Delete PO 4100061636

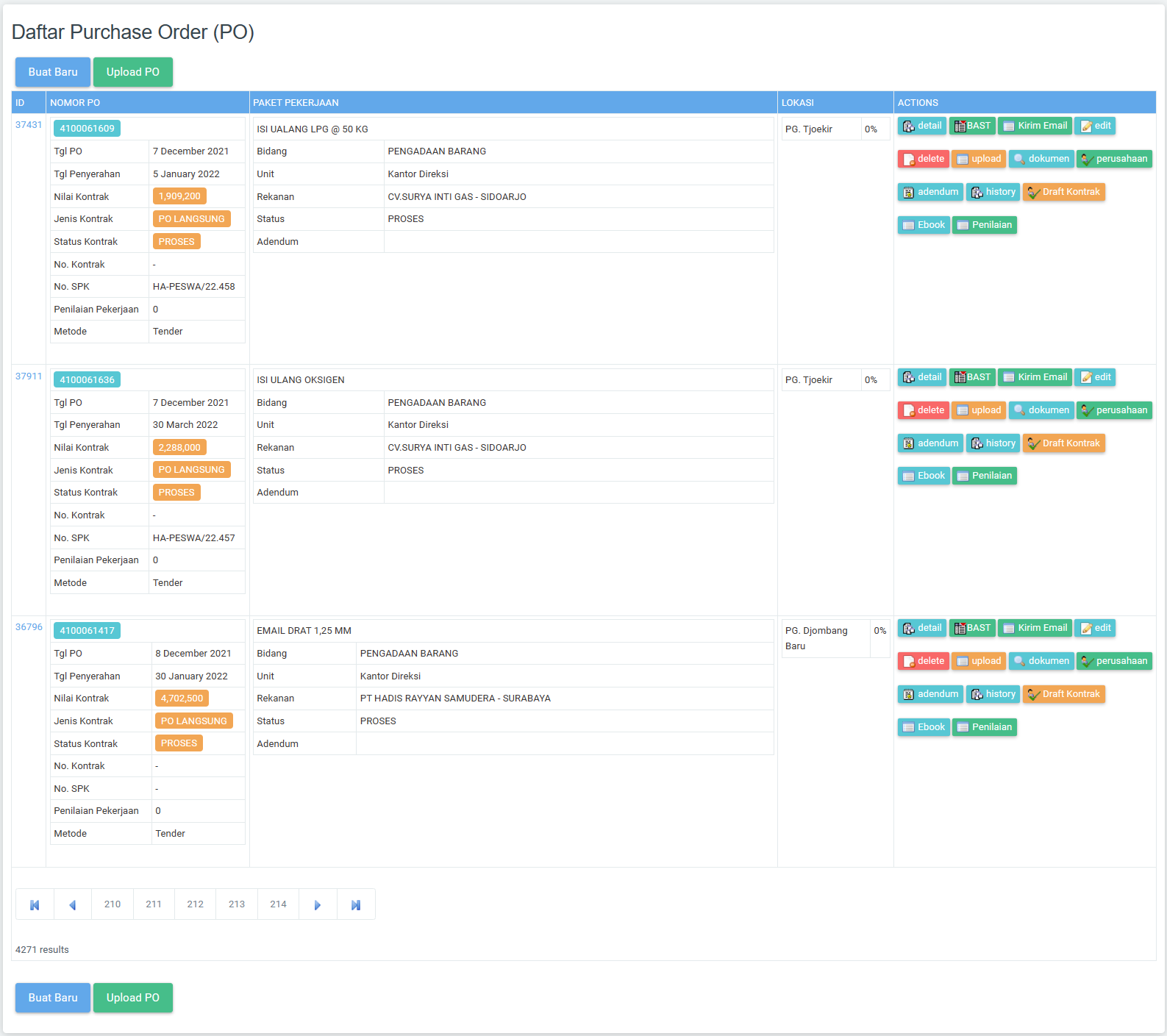coord(924,410)
